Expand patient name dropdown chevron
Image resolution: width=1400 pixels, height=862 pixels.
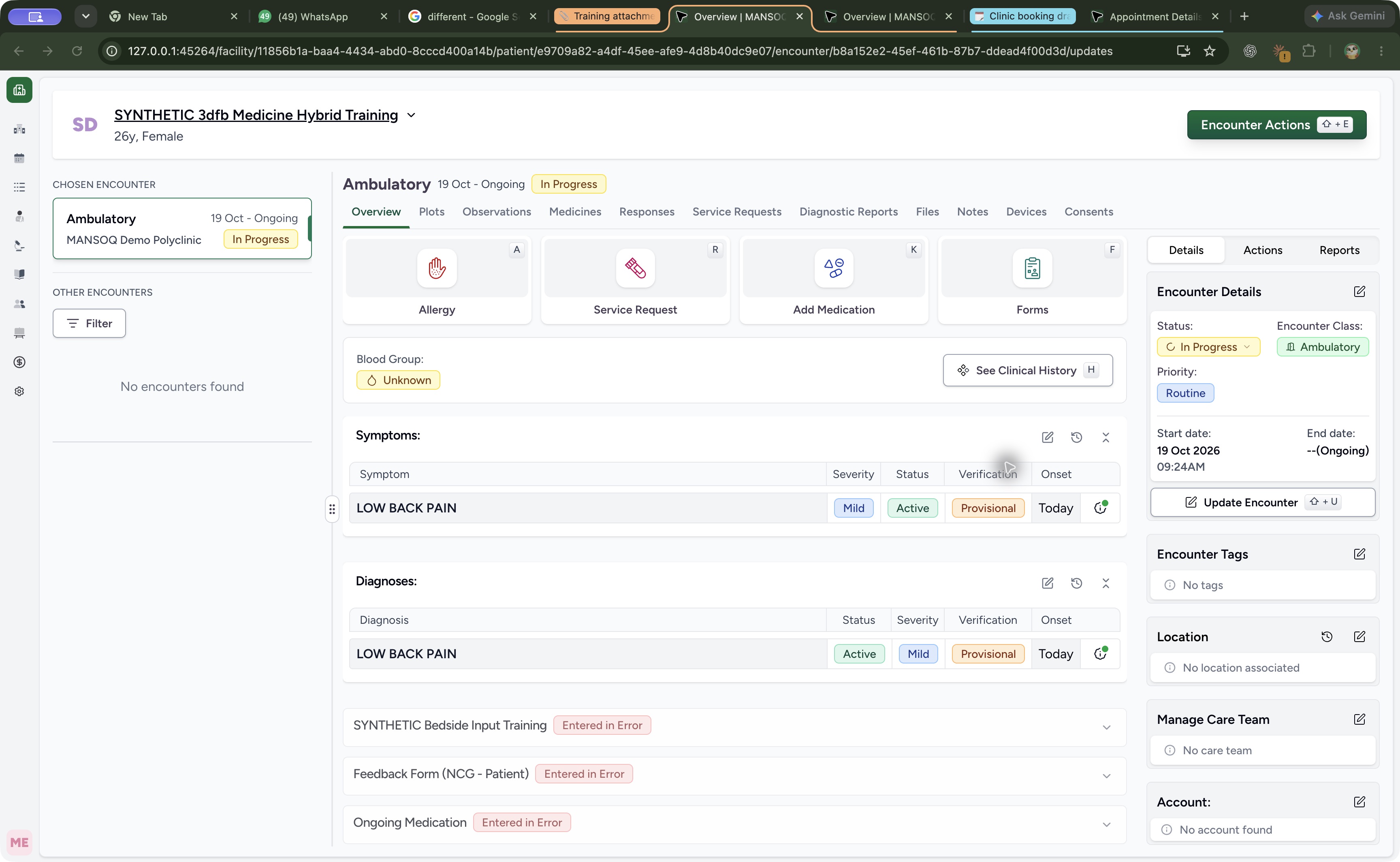point(411,115)
